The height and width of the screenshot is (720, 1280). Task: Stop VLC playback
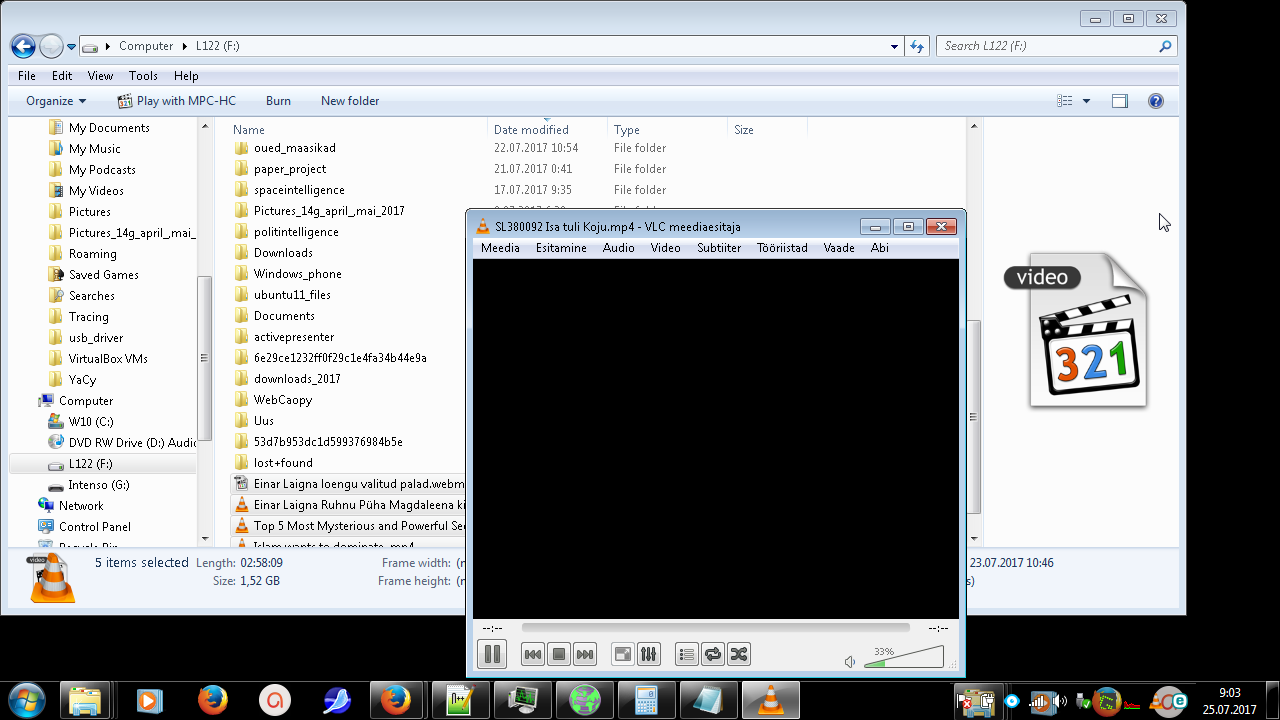coord(559,654)
